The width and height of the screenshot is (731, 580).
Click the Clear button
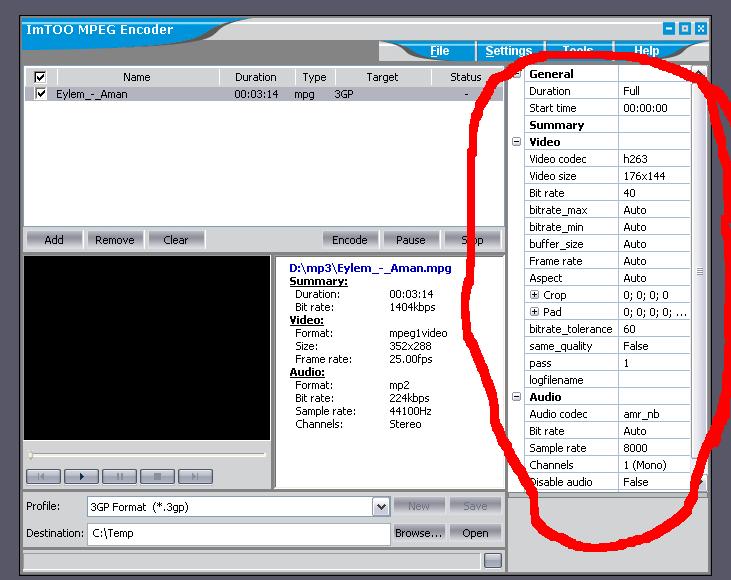176,240
